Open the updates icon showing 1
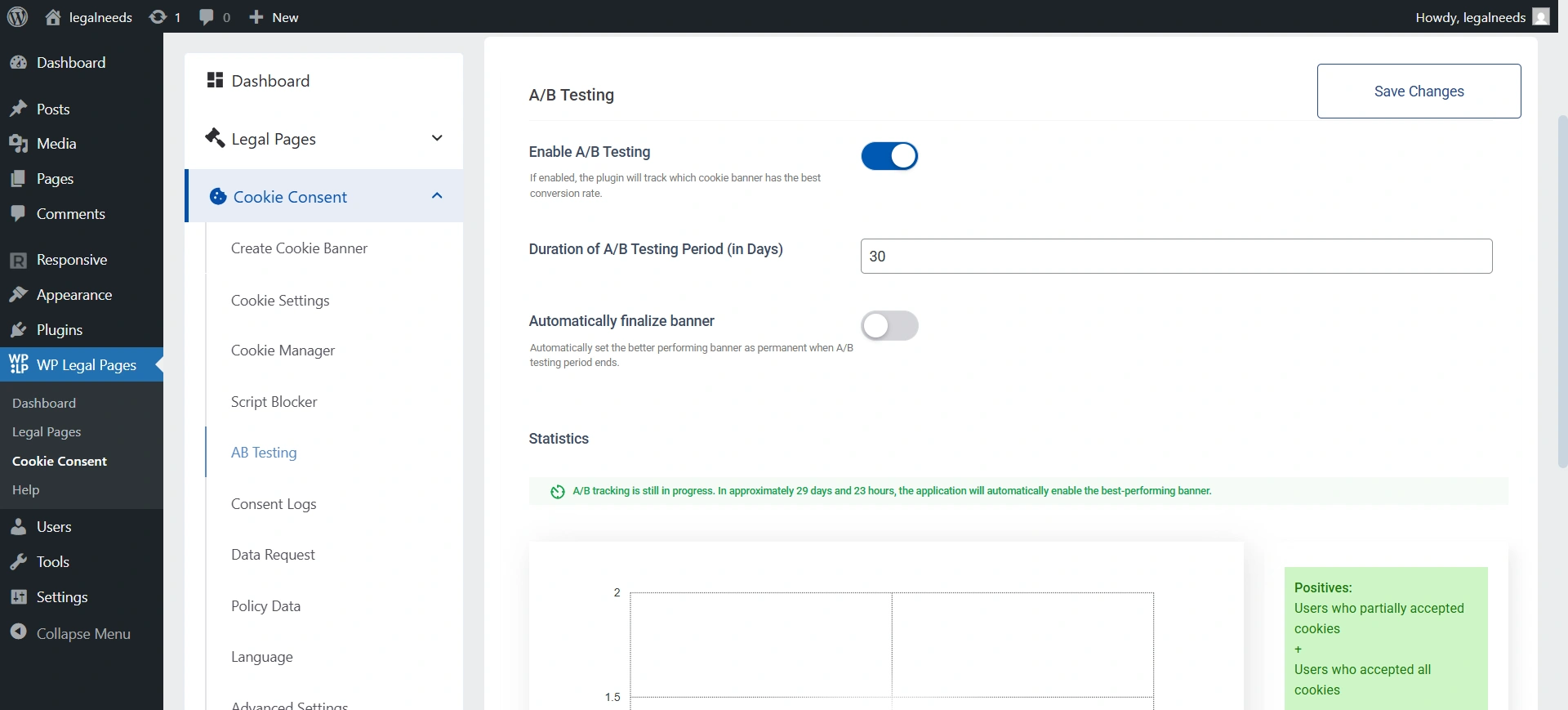The width and height of the screenshot is (1568, 710). pyautogui.click(x=158, y=17)
